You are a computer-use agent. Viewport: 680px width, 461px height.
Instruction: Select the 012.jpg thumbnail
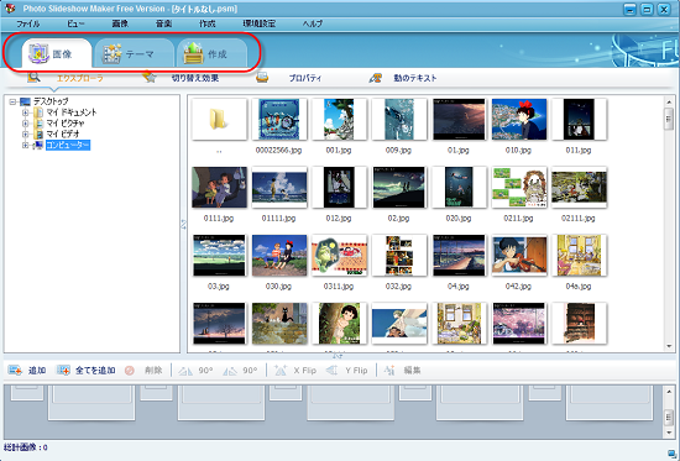(339, 187)
